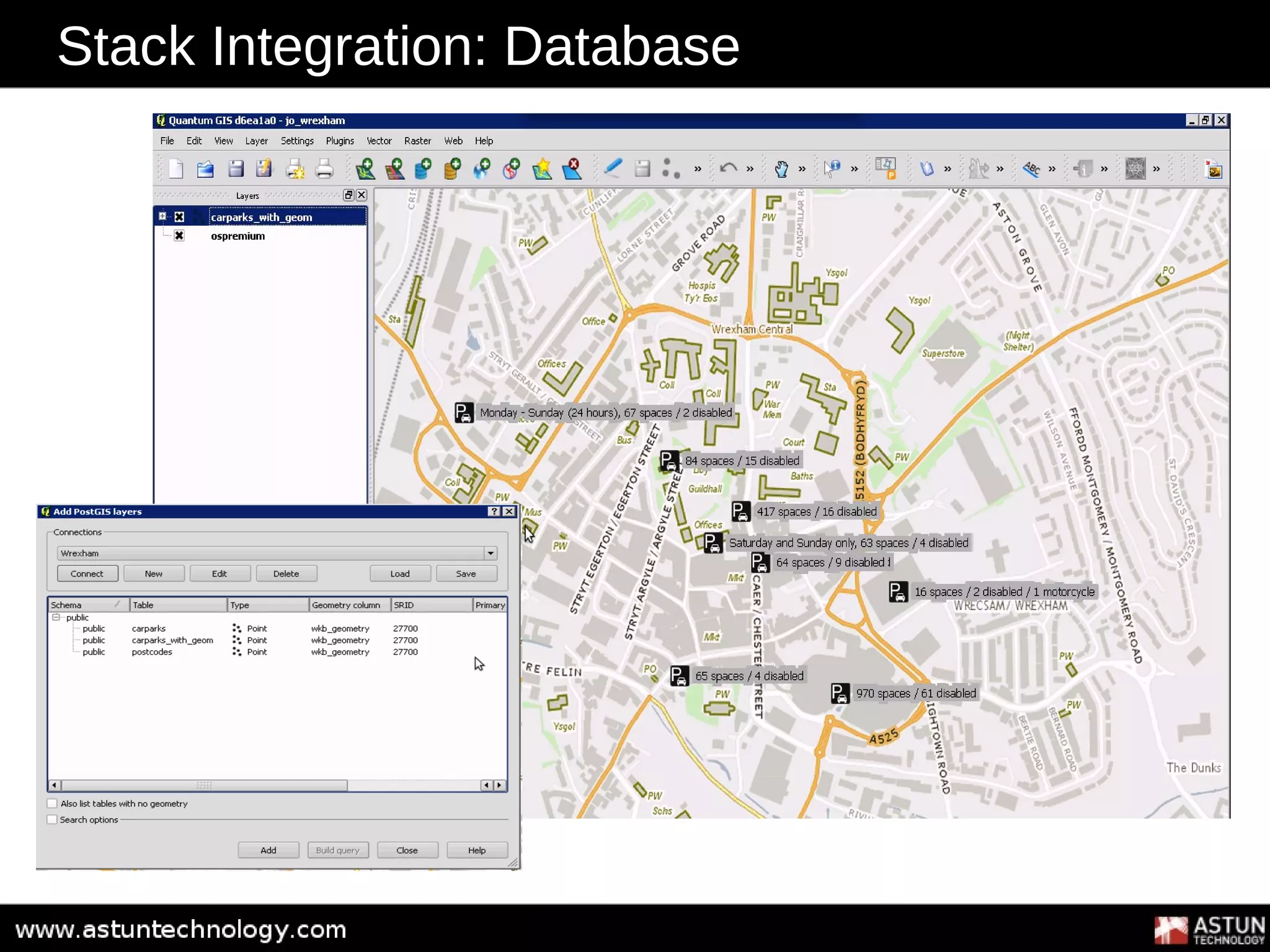Viewport: 1270px width, 952px height.
Task: Expand hidden toolbar items next to Undo
Action: click(750, 169)
